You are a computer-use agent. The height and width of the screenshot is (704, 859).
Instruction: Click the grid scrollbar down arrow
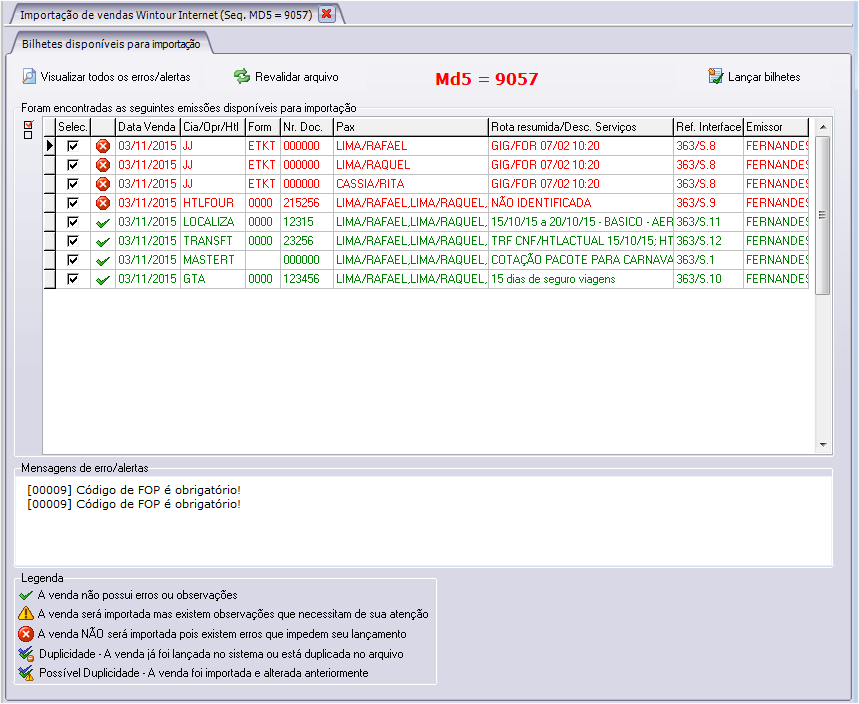(823, 445)
